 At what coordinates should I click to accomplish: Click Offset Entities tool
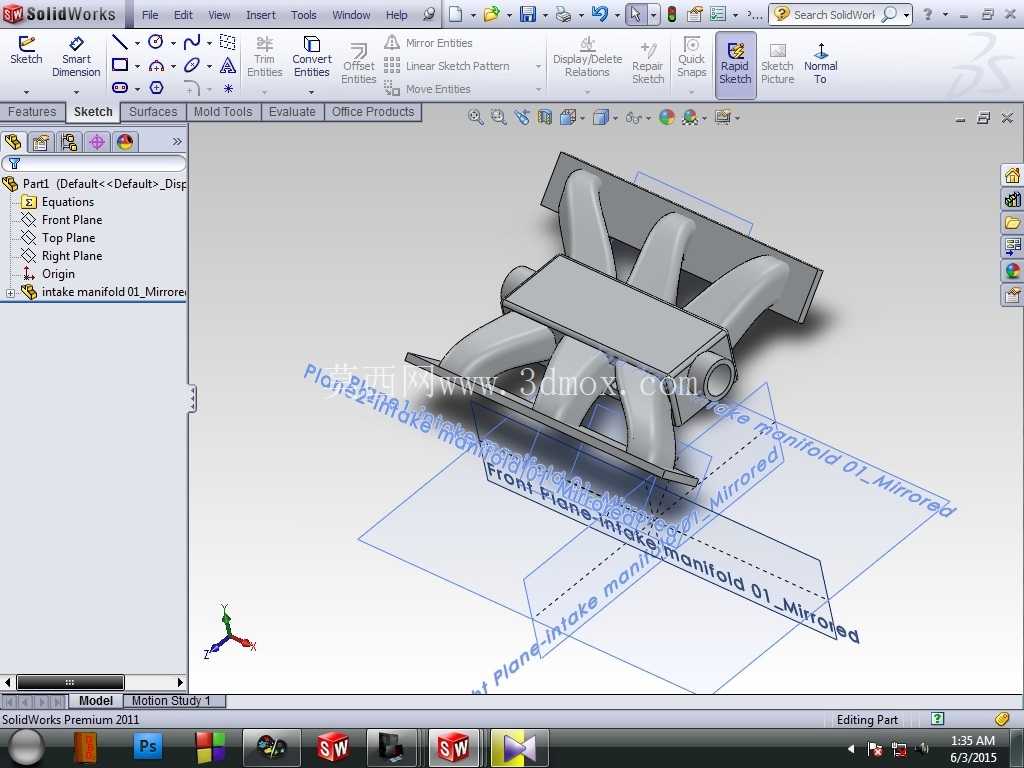coord(359,64)
